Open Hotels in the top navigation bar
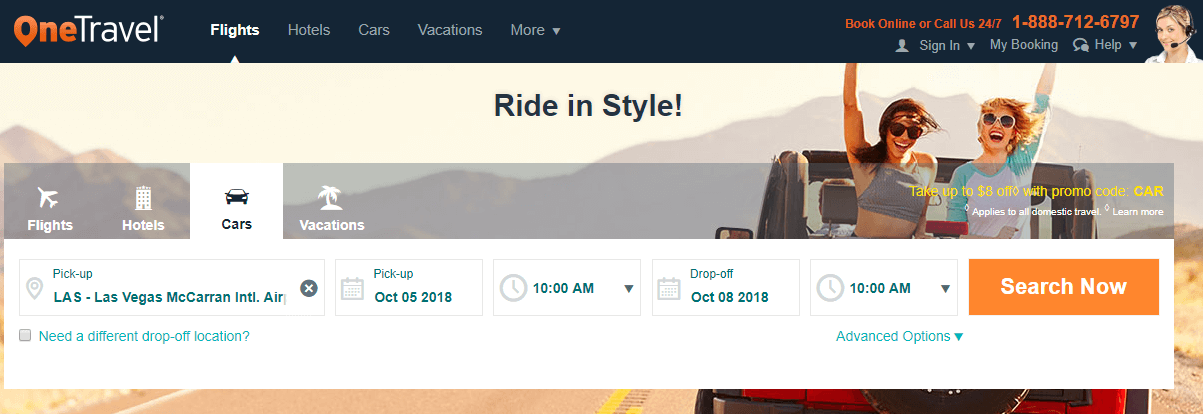This screenshot has height=414, width=1203. tap(309, 30)
